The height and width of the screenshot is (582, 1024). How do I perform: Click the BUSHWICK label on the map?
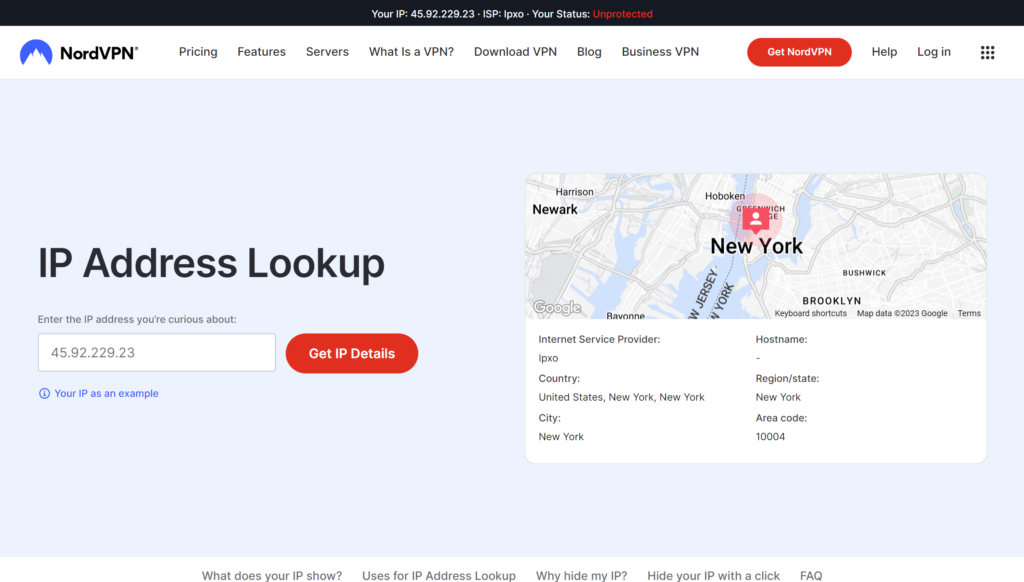tap(865, 273)
